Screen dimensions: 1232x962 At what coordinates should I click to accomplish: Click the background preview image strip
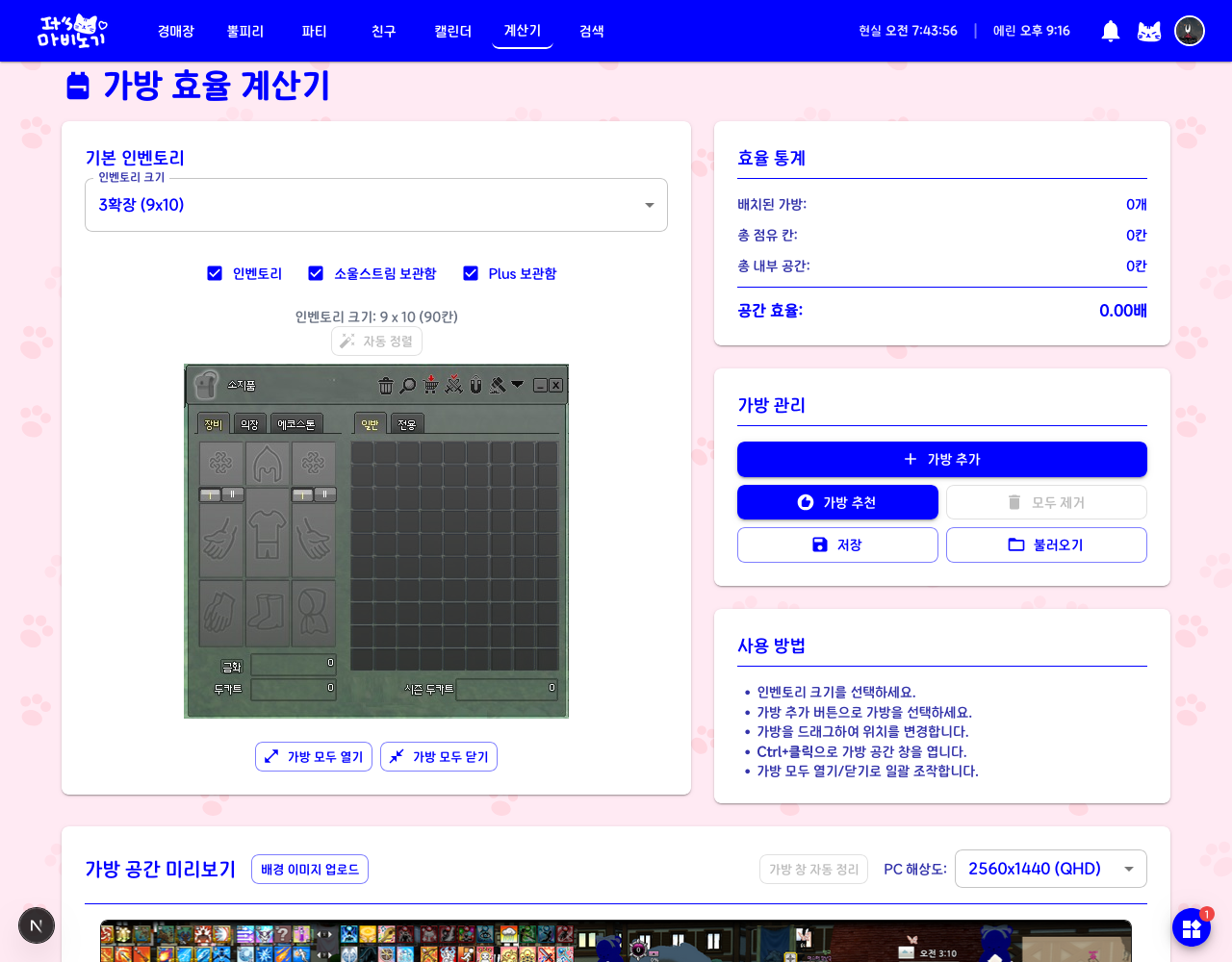(x=616, y=941)
